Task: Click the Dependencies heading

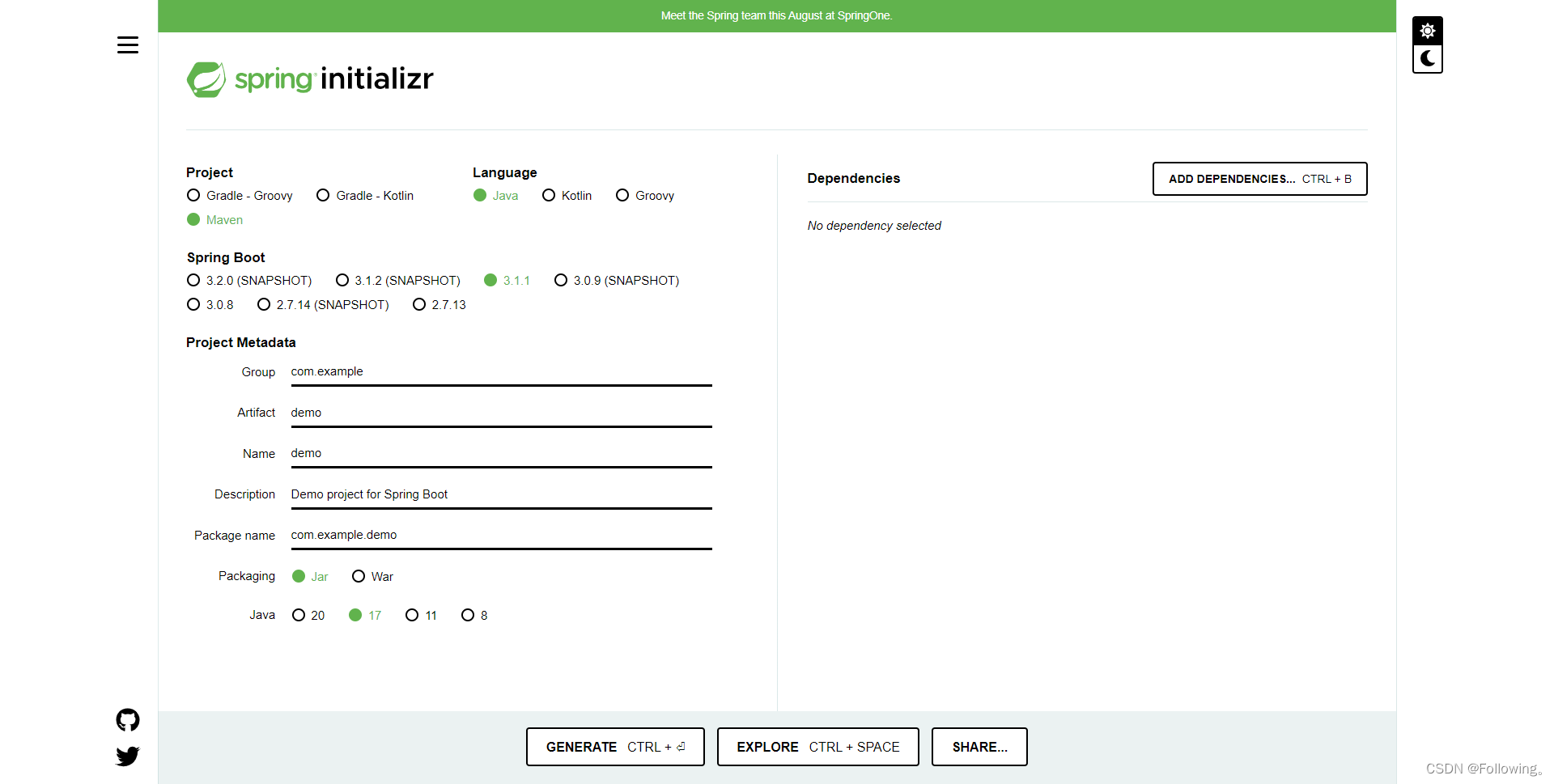Action: 853,179
